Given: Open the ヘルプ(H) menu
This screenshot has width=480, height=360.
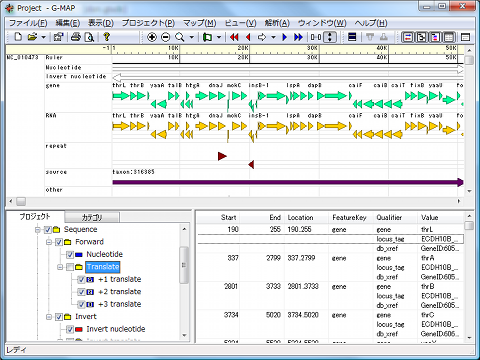Looking at the screenshot, I should [x=371, y=23].
